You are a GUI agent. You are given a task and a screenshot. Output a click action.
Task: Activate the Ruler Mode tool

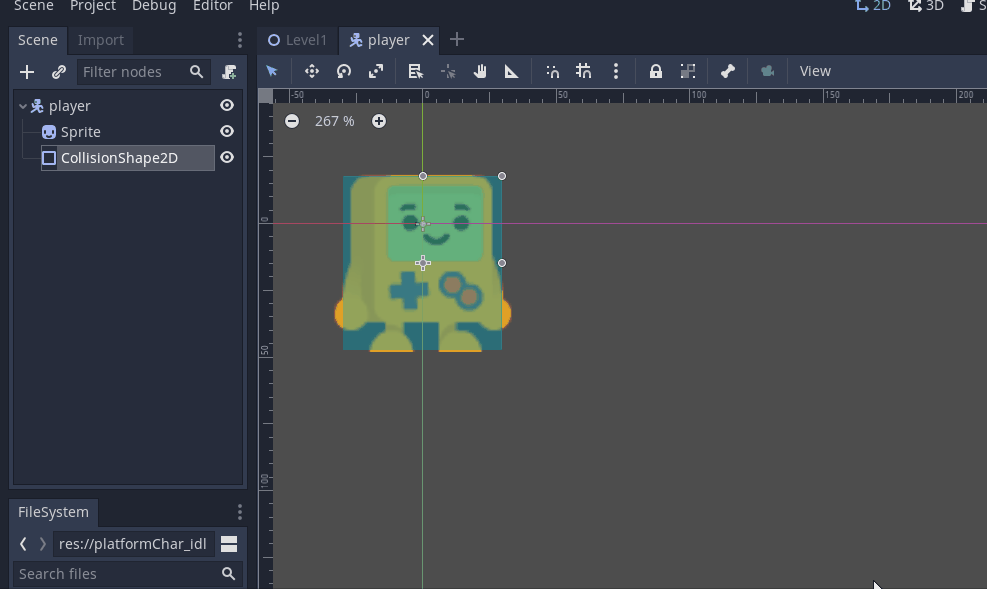pyautogui.click(x=512, y=71)
